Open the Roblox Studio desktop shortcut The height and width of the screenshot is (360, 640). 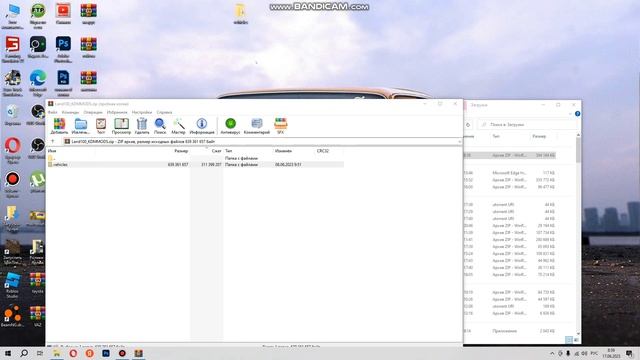[13, 285]
